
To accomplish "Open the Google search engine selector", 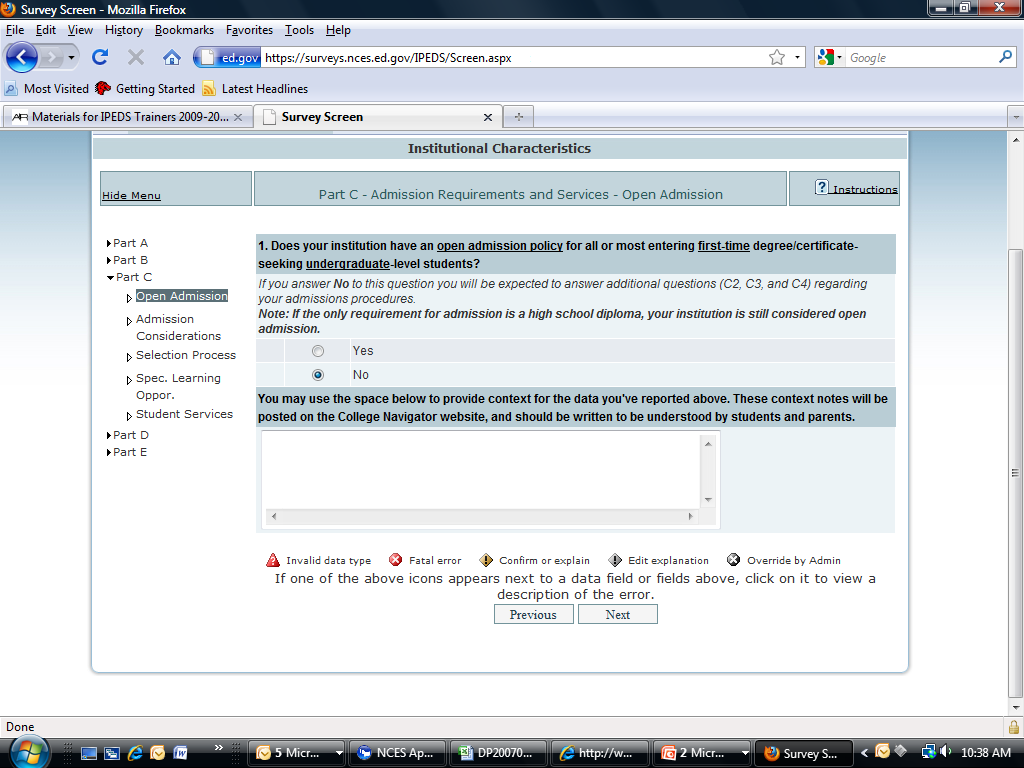I will (x=829, y=57).
